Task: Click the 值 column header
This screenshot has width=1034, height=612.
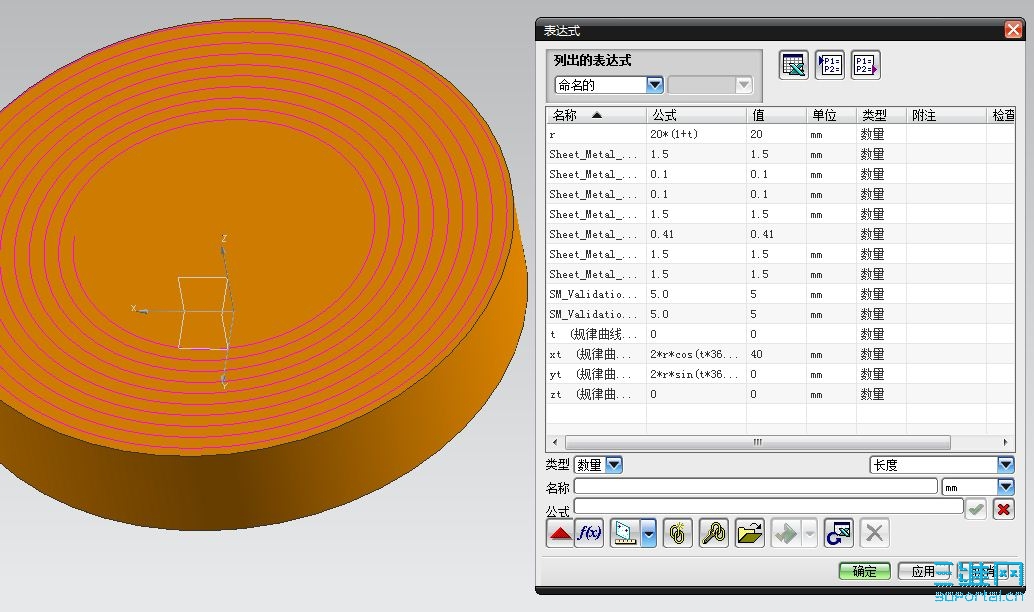Action: click(776, 115)
